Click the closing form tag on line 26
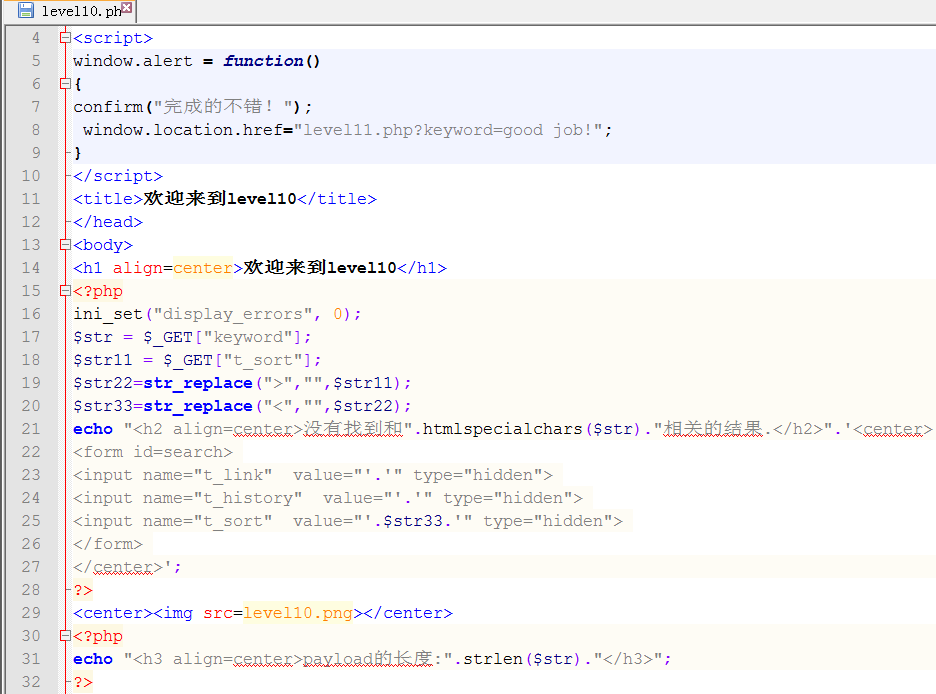This screenshot has width=936, height=694. tap(108, 544)
